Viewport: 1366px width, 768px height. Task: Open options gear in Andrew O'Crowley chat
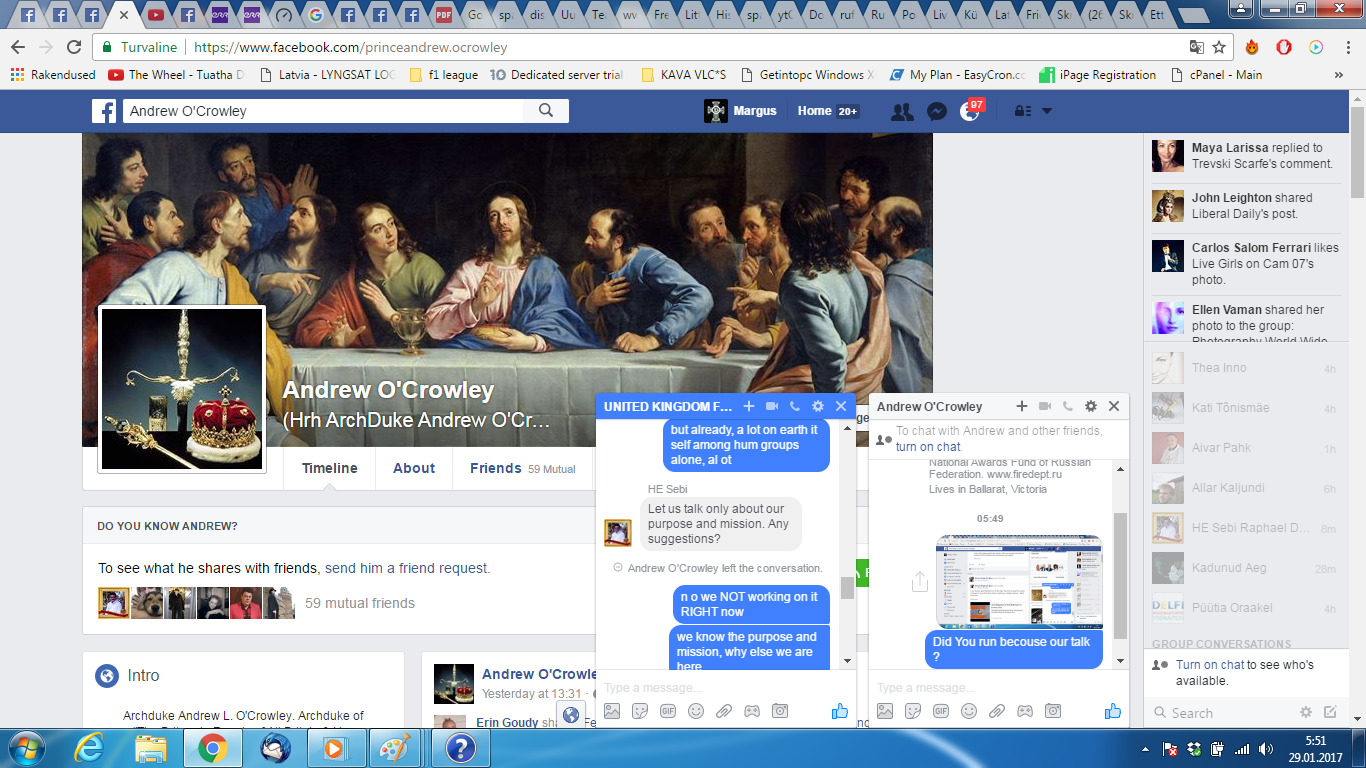[x=1091, y=406]
